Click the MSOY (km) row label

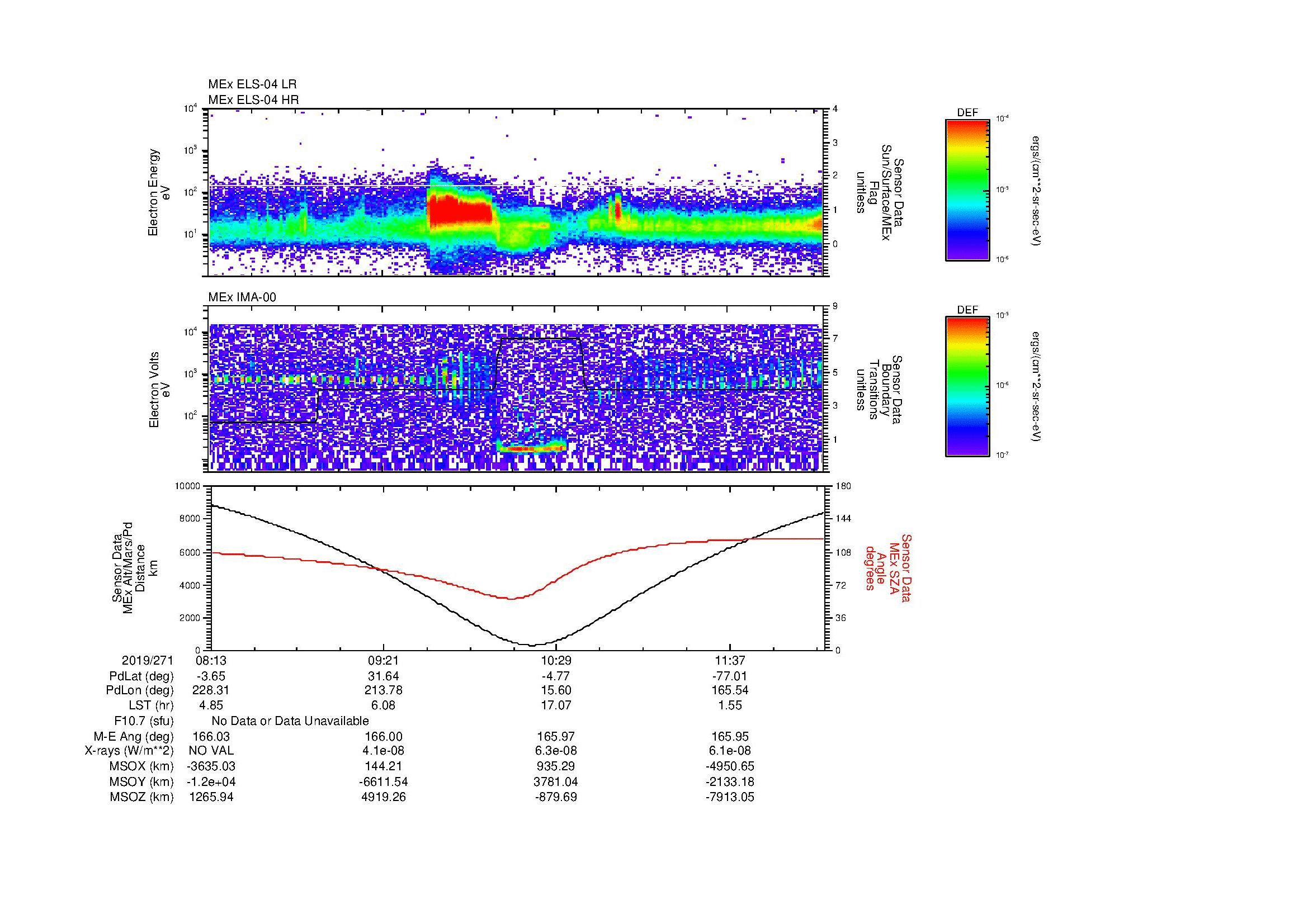(141, 781)
